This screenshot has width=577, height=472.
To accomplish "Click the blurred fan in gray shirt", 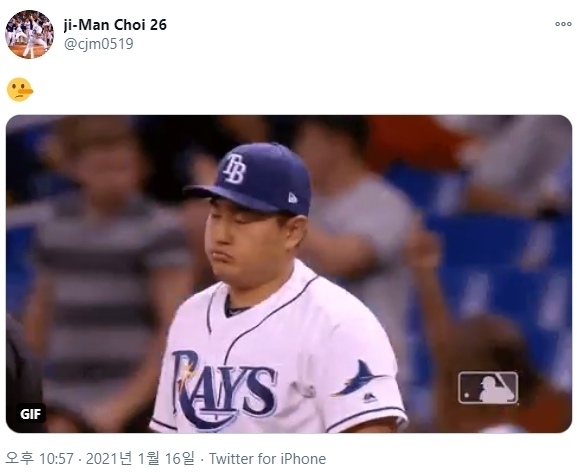I will click(355, 221).
